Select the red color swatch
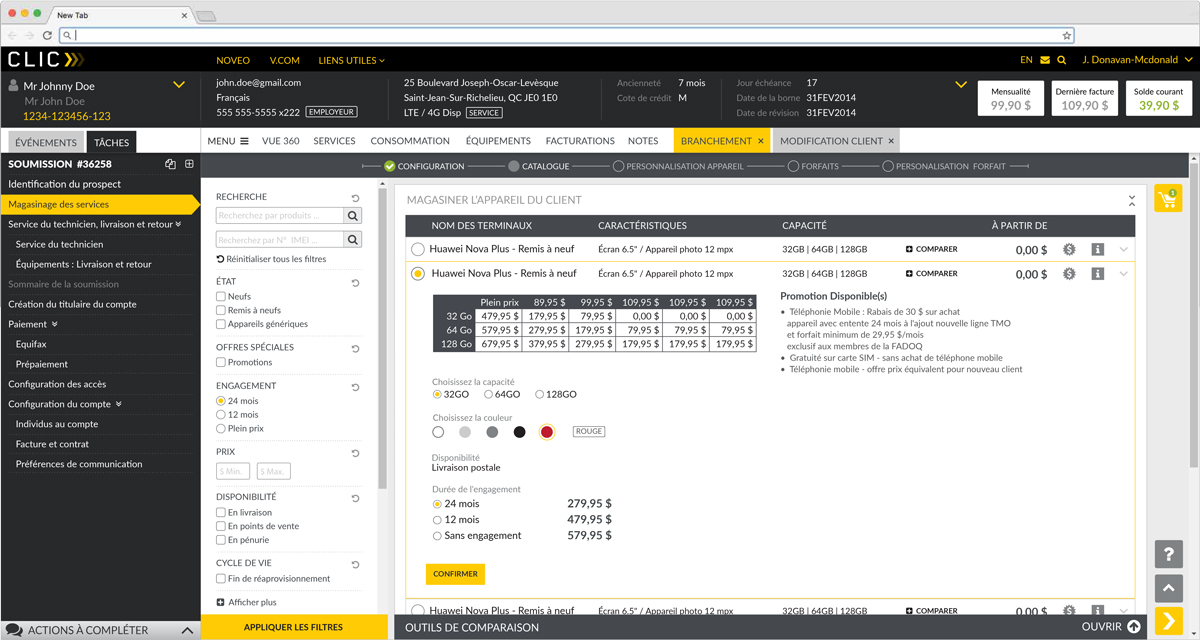 [x=546, y=432]
